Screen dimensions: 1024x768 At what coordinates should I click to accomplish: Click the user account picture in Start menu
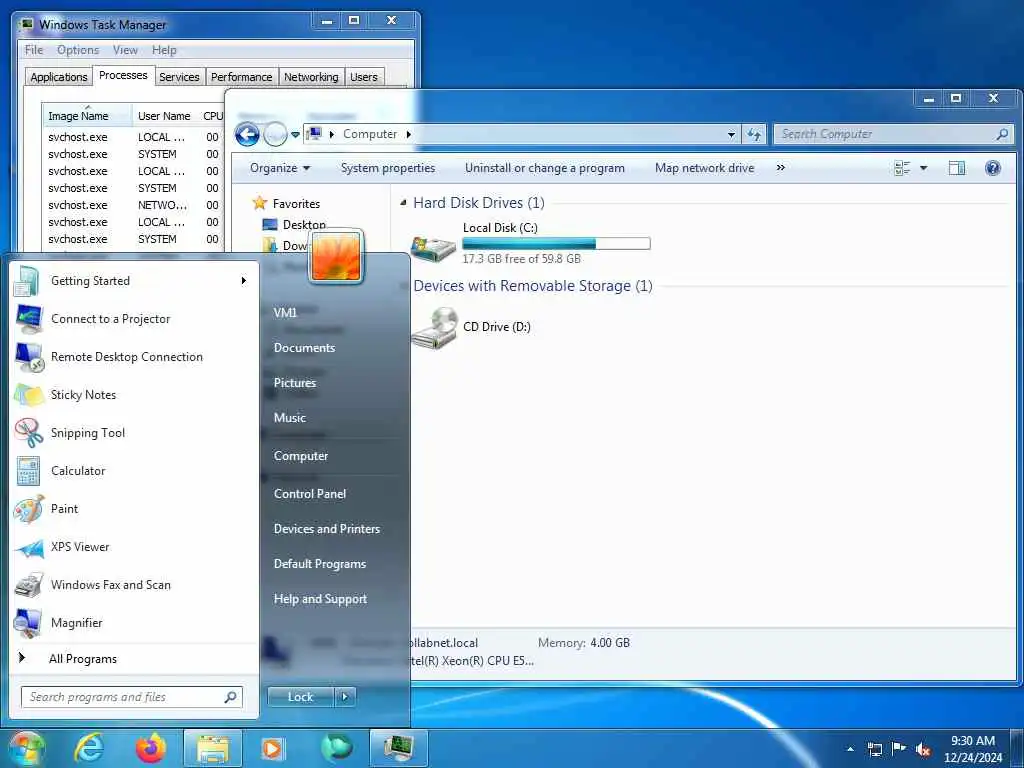coord(336,256)
